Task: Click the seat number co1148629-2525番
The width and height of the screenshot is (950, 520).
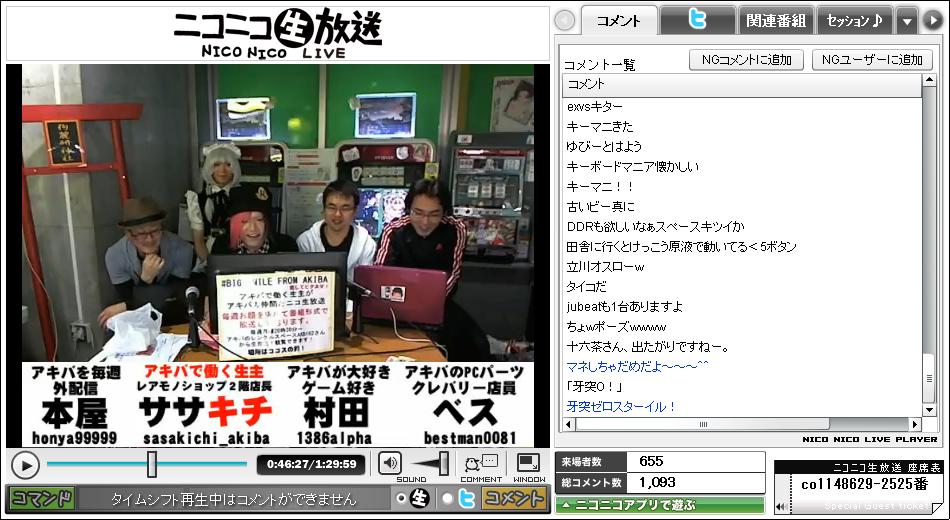Action: (865, 484)
